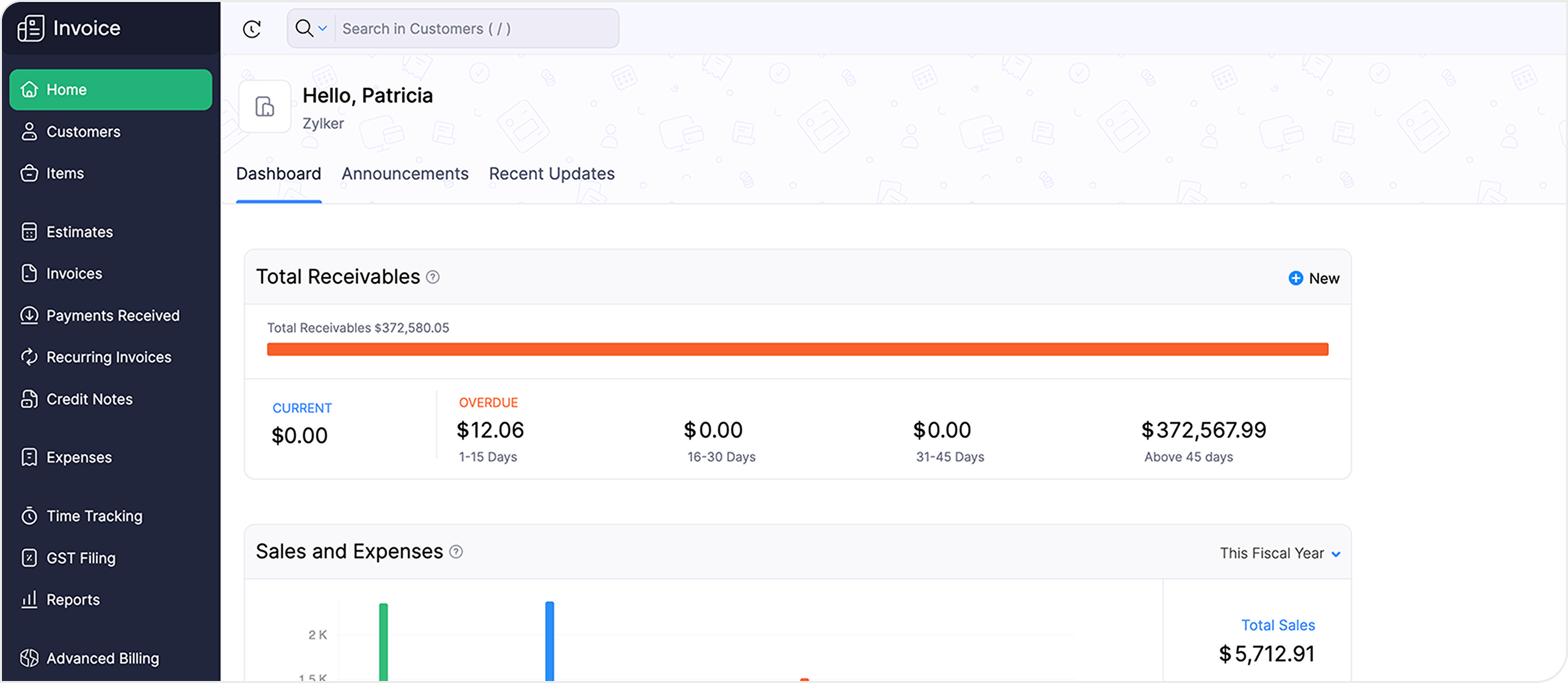Click the Total Receivables $372,580.05 text
1568x683 pixels.
[x=358, y=328]
